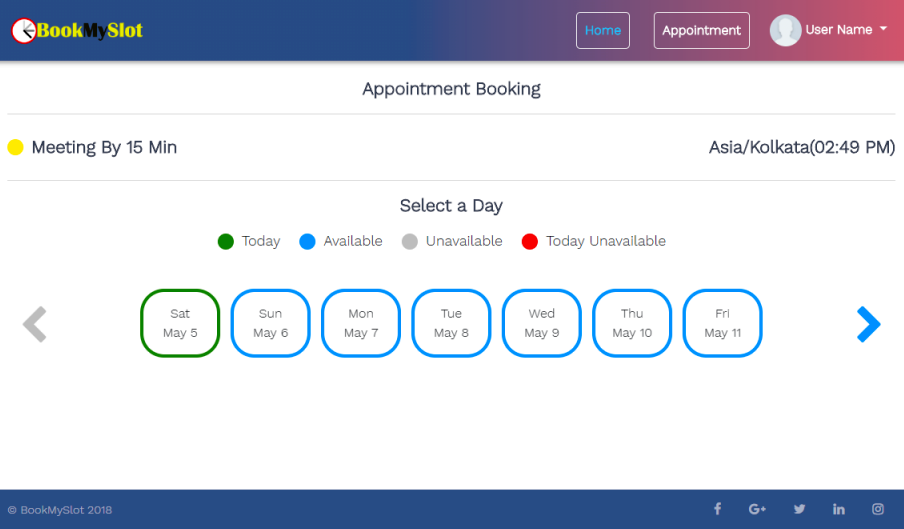Click the green Today legend dot
904x529 pixels.
tap(226, 241)
